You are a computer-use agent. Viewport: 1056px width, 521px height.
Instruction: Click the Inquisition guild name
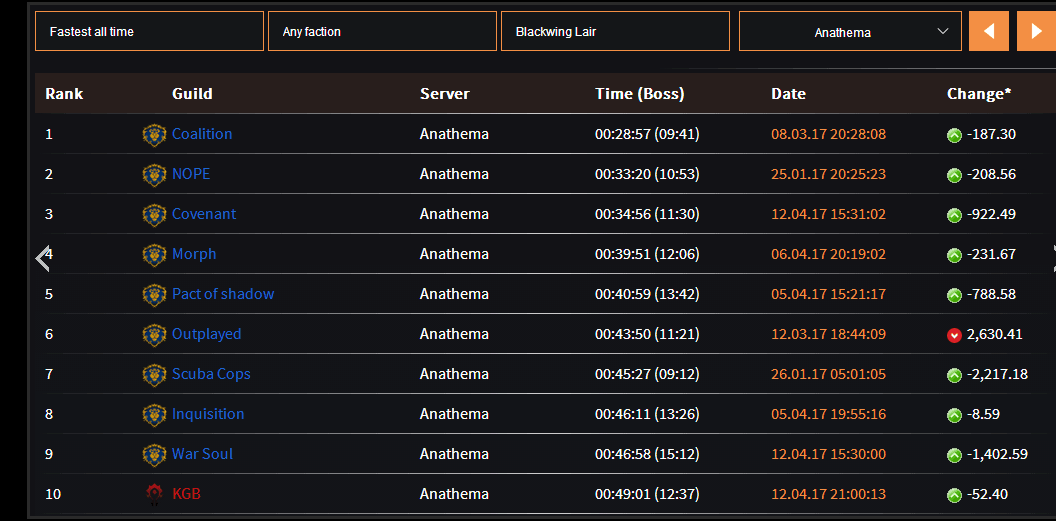[208, 414]
